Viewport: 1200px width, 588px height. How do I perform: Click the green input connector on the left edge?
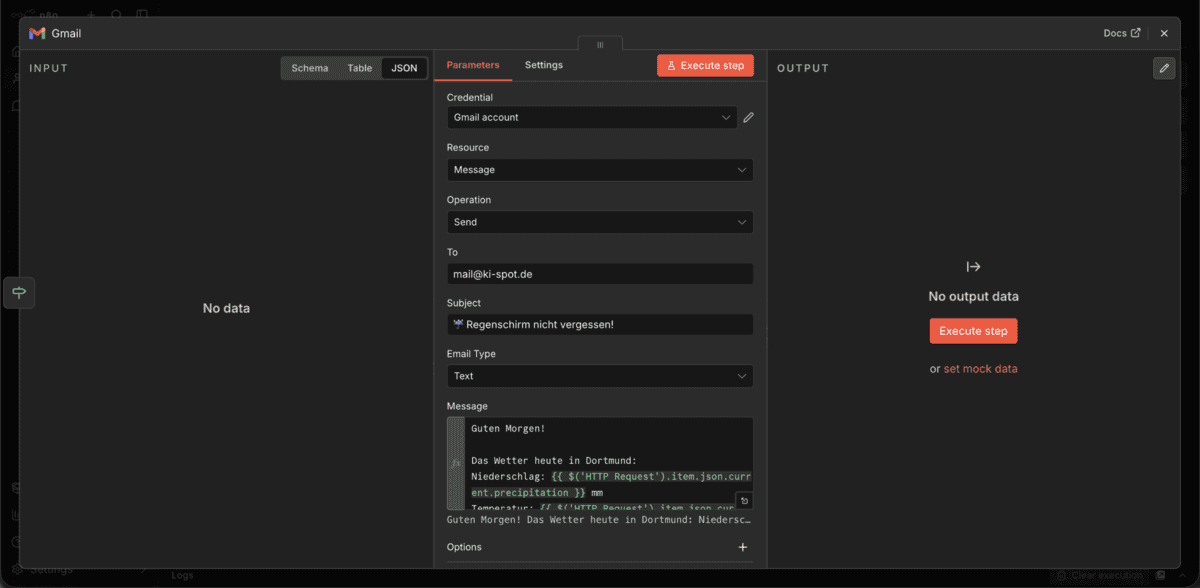19,292
